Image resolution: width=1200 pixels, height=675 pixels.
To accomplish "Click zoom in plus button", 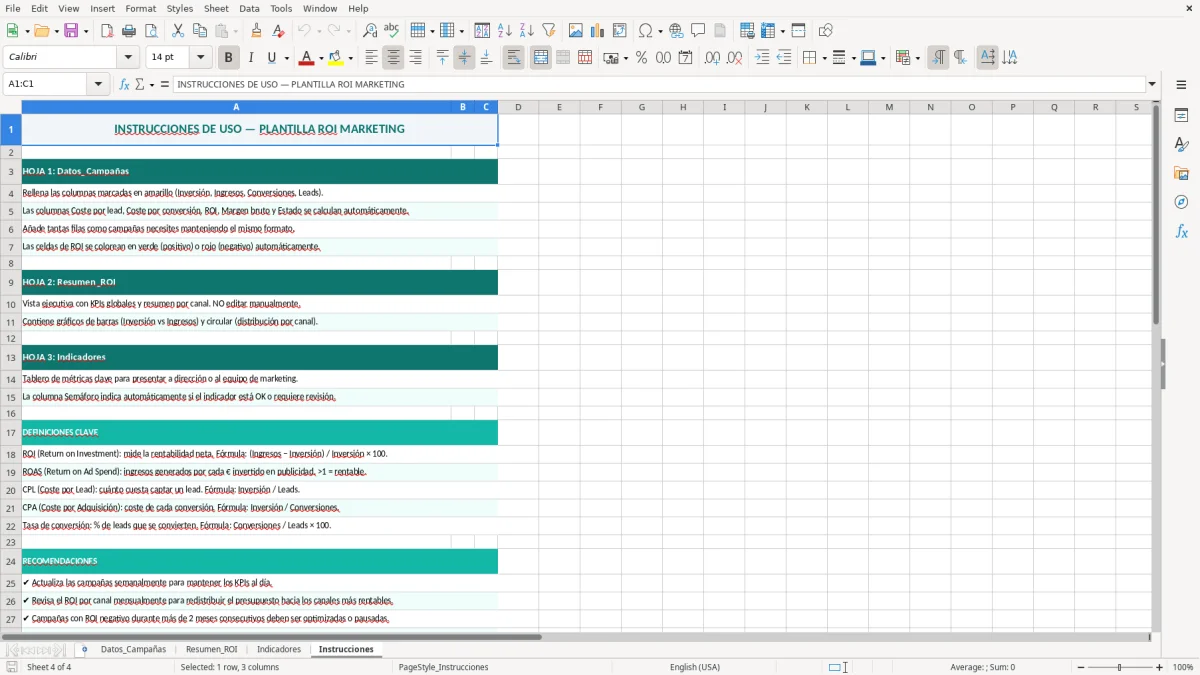I will click(1160, 667).
